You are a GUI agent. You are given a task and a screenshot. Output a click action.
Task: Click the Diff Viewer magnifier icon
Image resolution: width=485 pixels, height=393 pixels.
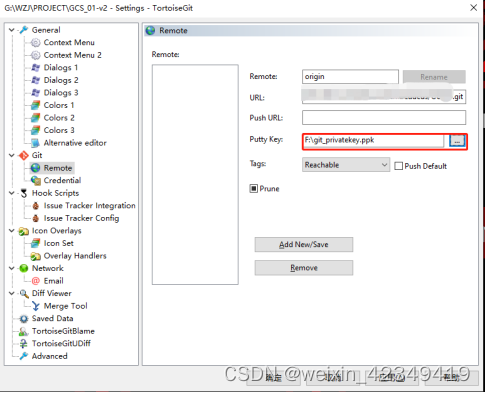(24, 293)
